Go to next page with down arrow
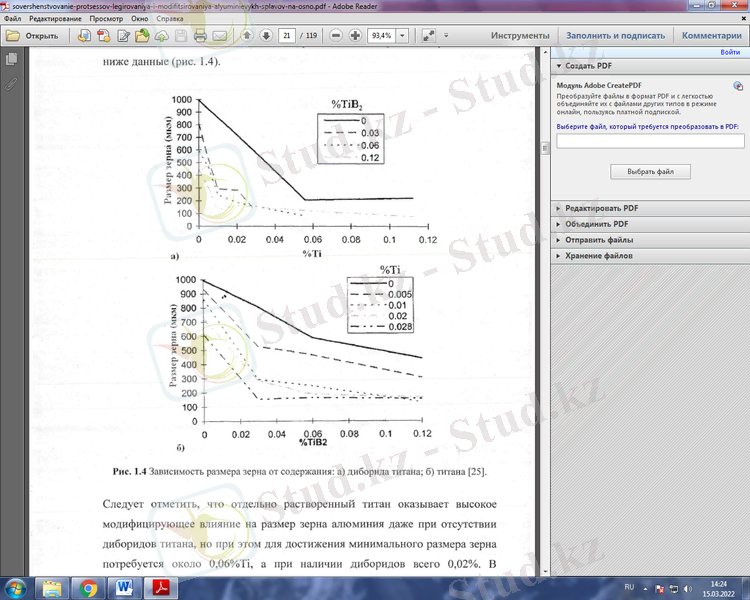This screenshot has height=600, width=750. pyautogui.click(x=266, y=35)
